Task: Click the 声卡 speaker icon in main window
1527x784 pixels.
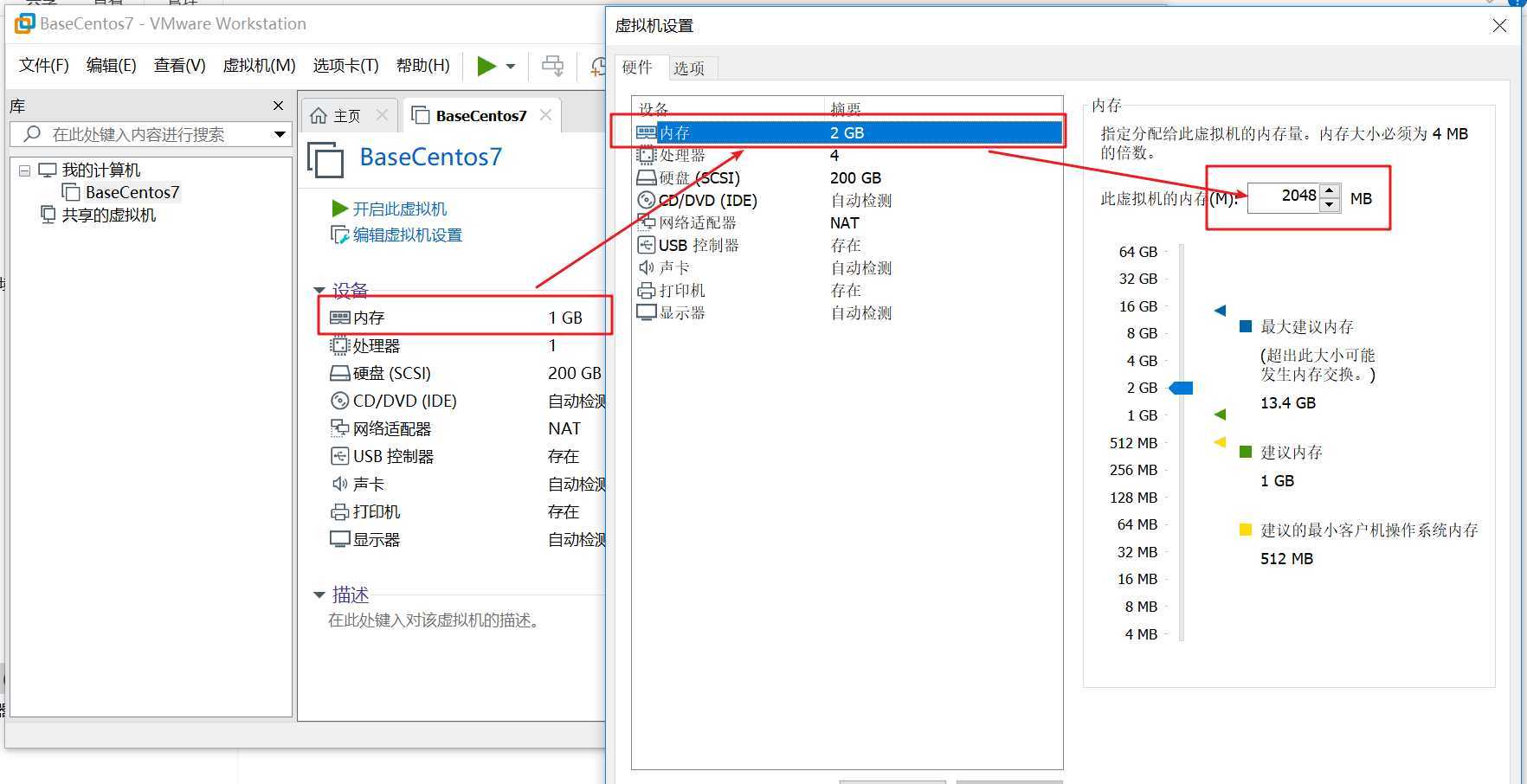Action: [340, 484]
